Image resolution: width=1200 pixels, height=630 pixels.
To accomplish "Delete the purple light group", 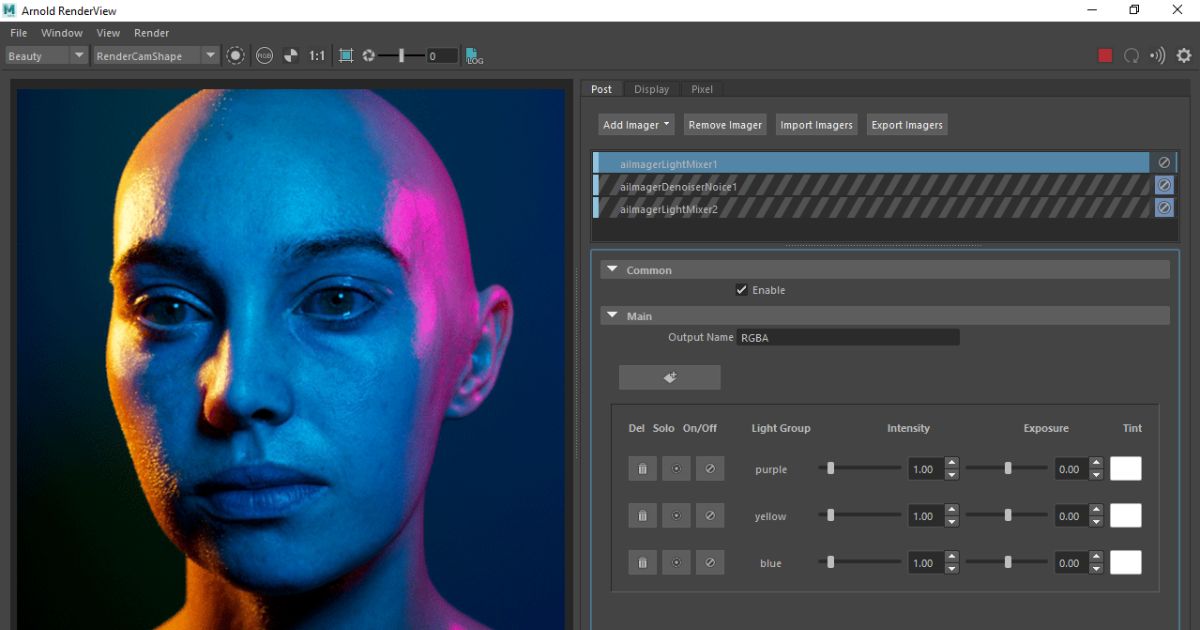I will pyautogui.click(x=642, y=469).
